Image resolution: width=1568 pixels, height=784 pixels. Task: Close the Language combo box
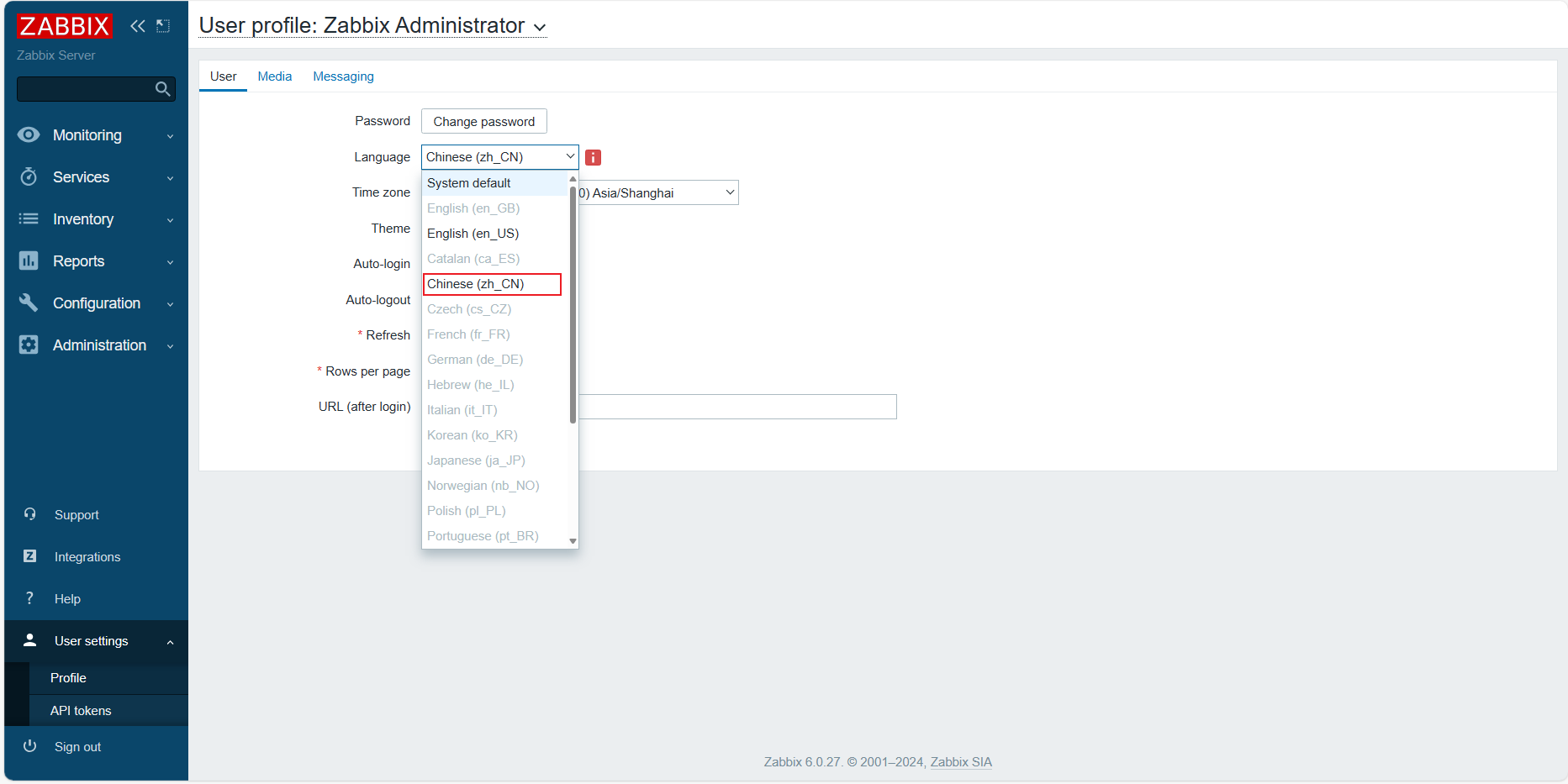[x=500, y=157]
